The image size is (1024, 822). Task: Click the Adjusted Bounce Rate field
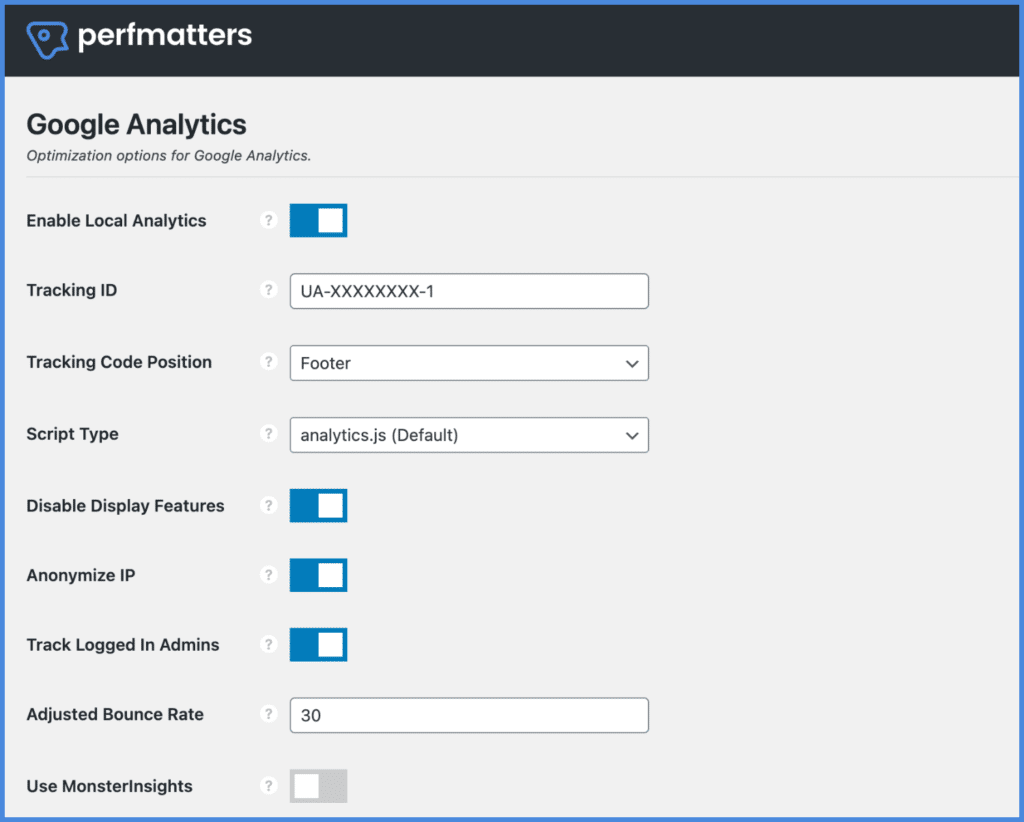point(469,715)
